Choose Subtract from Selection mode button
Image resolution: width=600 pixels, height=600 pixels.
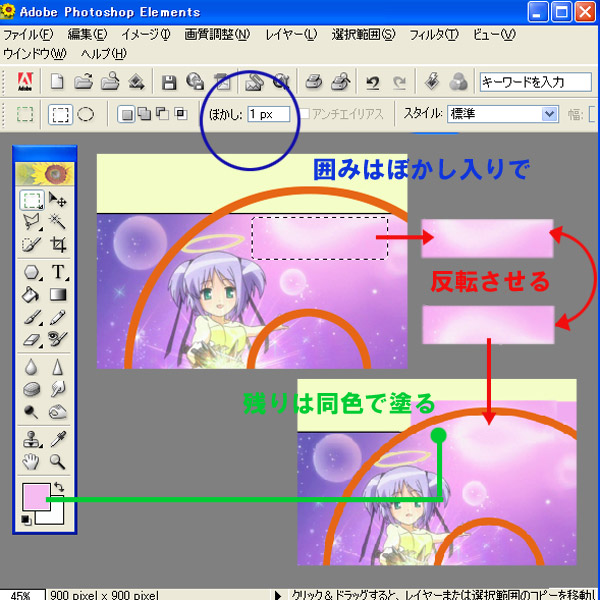coord(163,114)
